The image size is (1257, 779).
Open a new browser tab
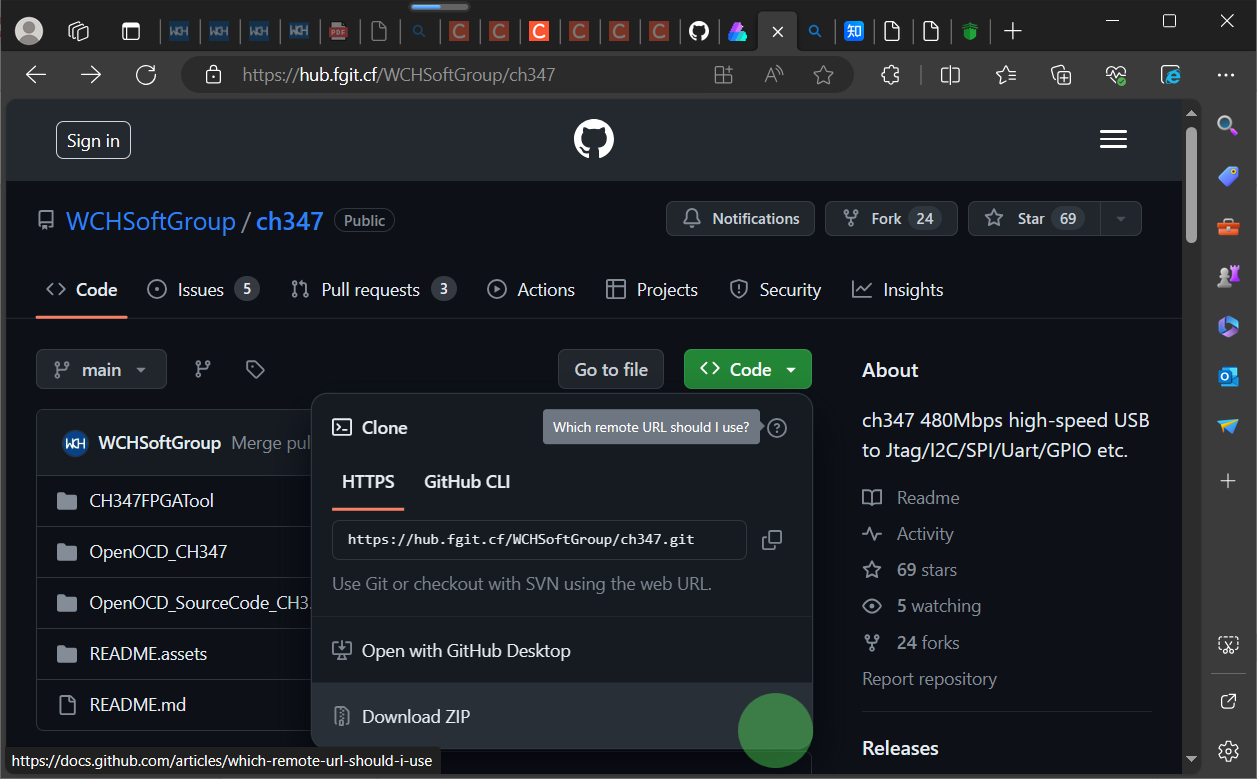[x=1012, y=31]
